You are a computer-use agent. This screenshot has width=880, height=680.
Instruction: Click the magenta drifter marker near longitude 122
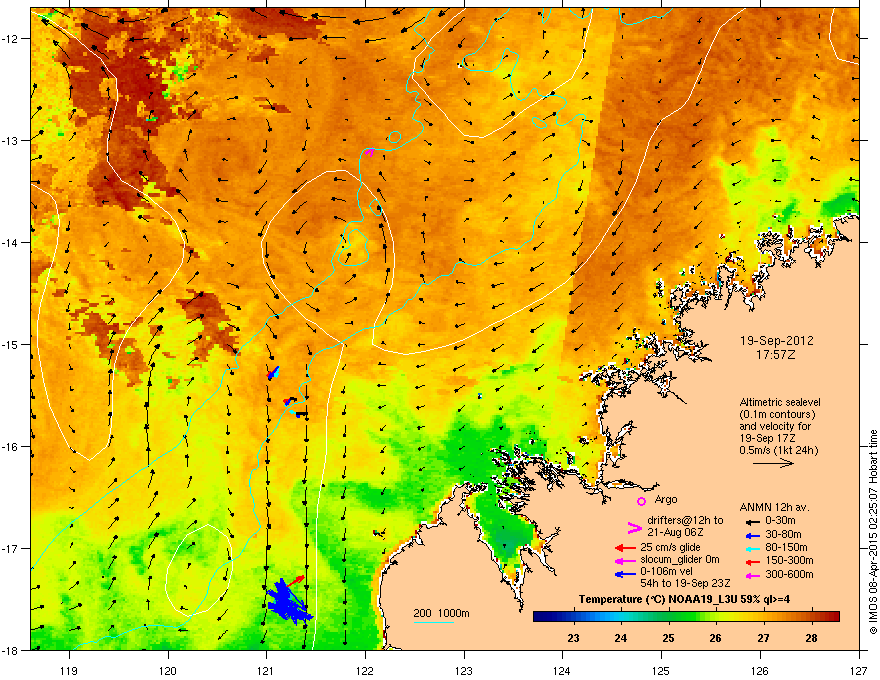[369, 151]
